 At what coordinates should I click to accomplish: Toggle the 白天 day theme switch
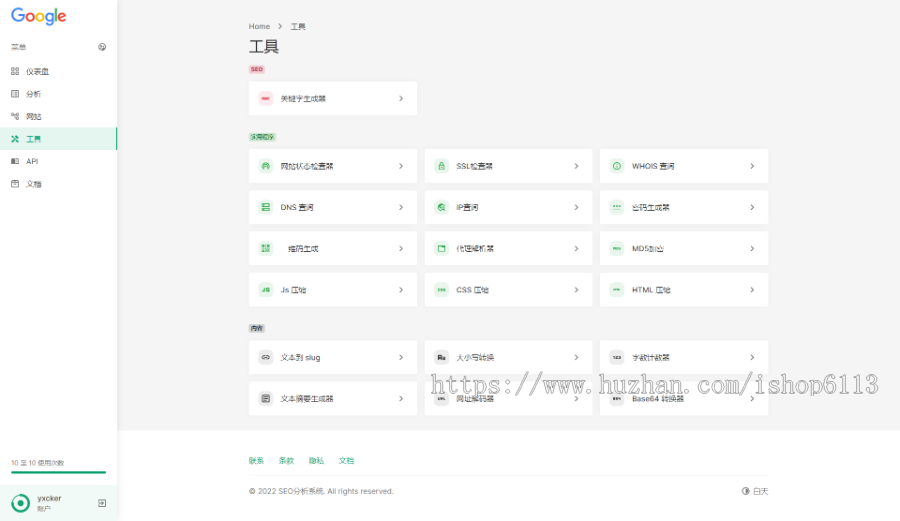click(x=755, y=491)
